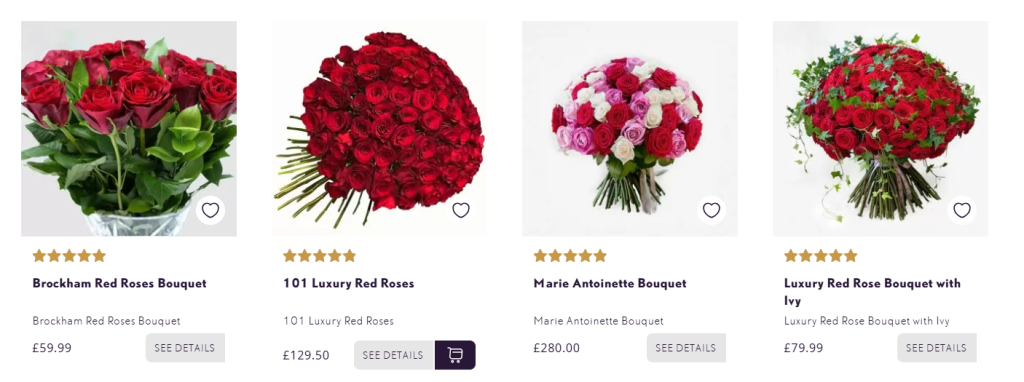Click star rating for 101 Luxury Red Roses

[x=319, y=255]
